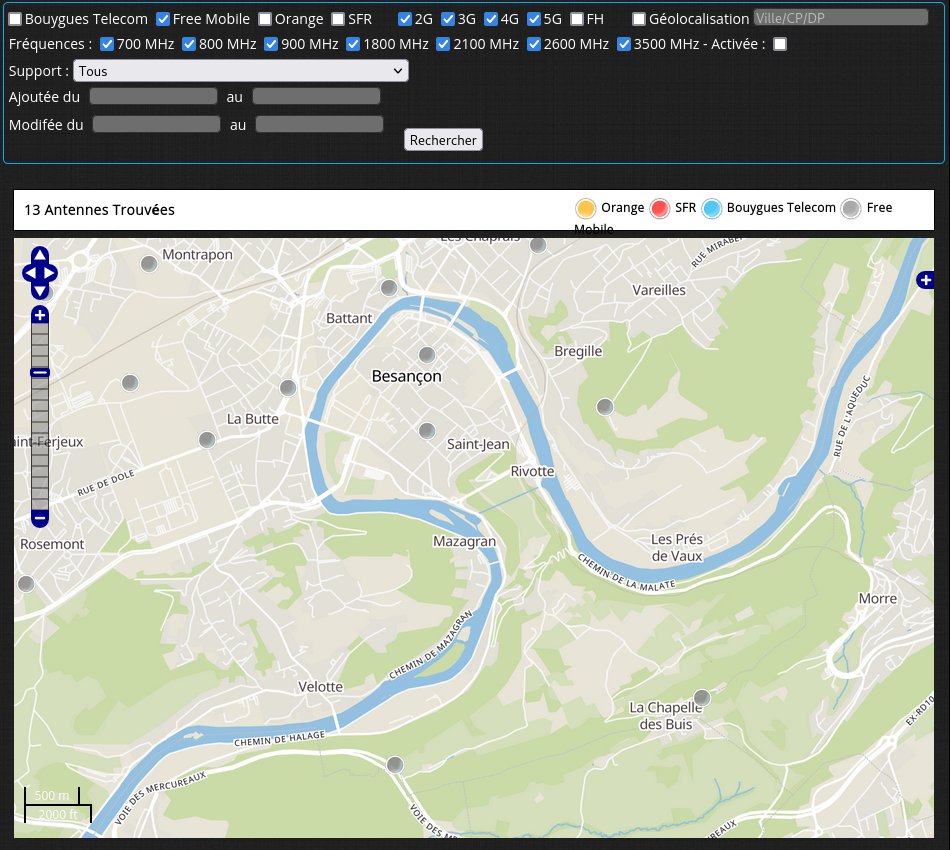Focus the Ville/CP/DP location field
950x850 pixels.
click(x=840, y=18)
